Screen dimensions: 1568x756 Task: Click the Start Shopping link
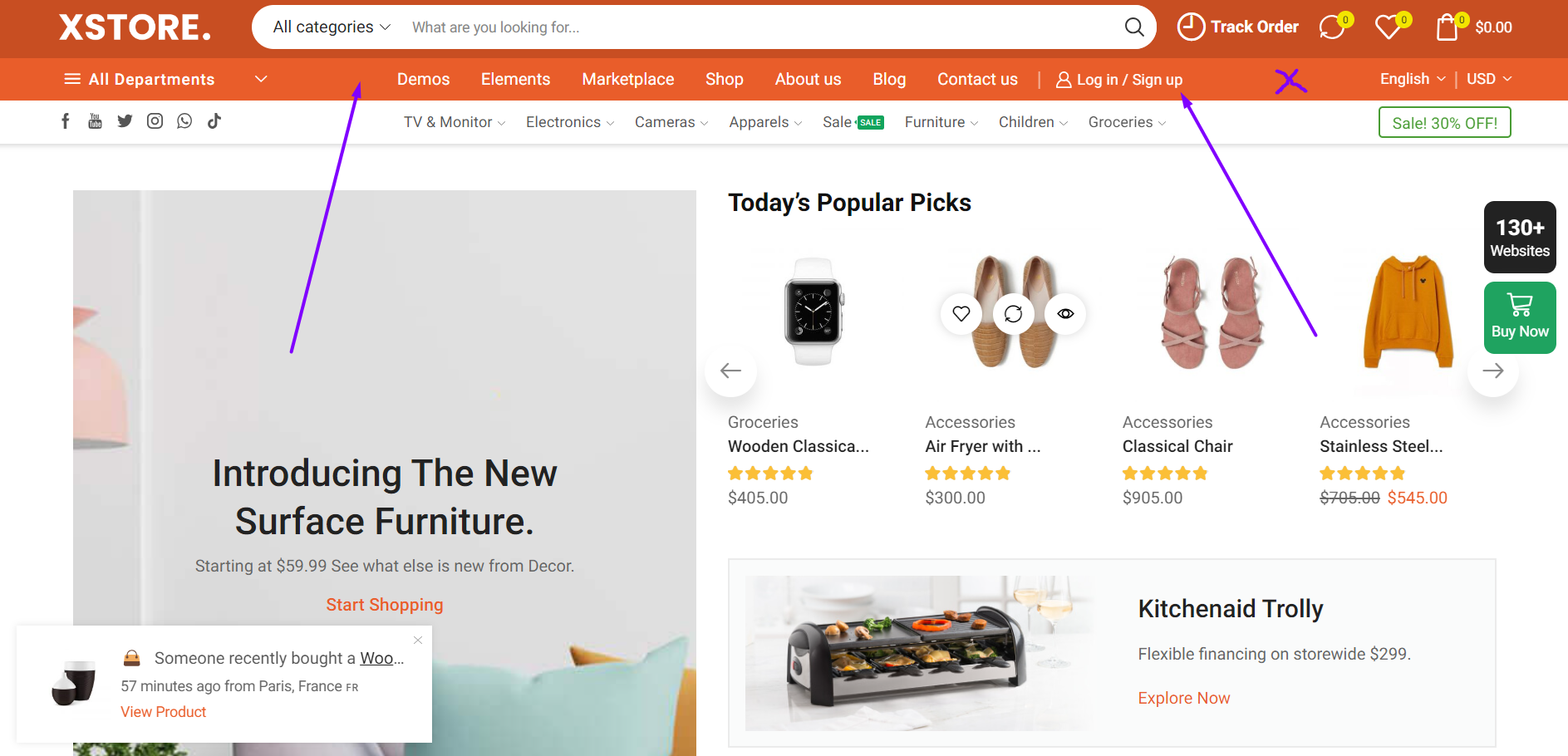385,605
